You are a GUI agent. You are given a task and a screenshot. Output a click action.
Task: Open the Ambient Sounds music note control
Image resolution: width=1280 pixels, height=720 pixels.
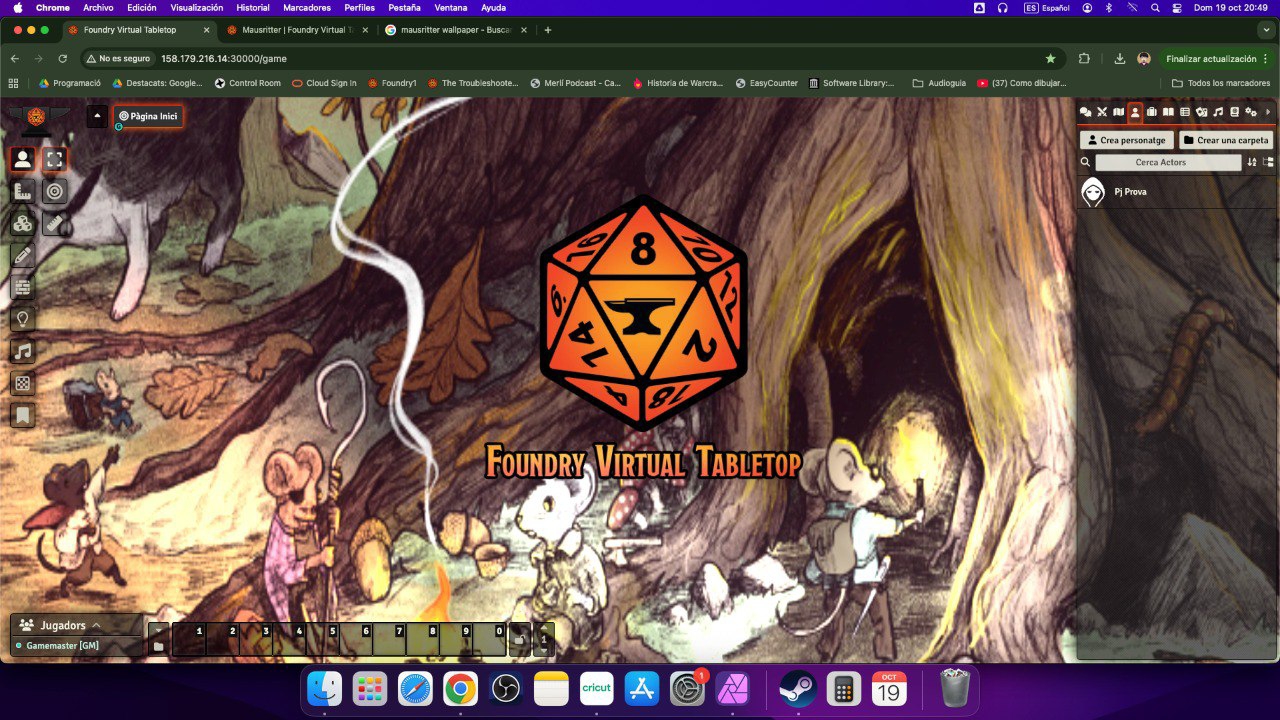click(23, 351)
